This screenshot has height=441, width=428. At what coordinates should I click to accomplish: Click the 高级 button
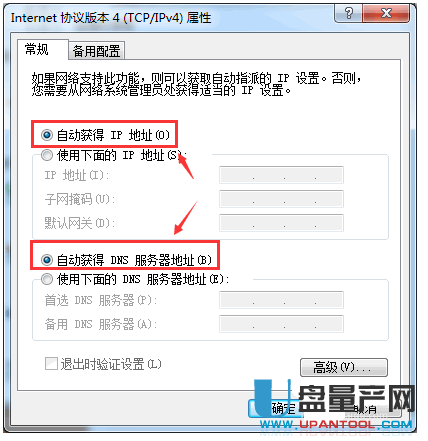(x=344, y=367)
